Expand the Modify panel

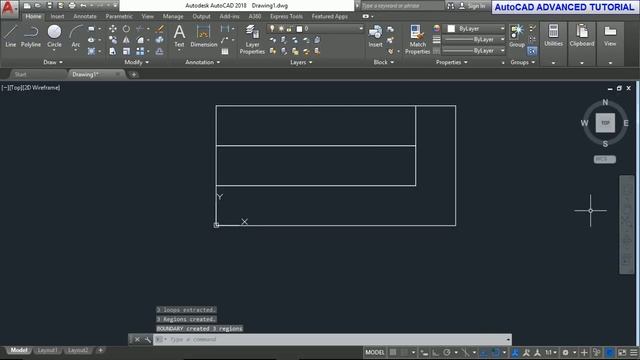click(x=136, y=62)
